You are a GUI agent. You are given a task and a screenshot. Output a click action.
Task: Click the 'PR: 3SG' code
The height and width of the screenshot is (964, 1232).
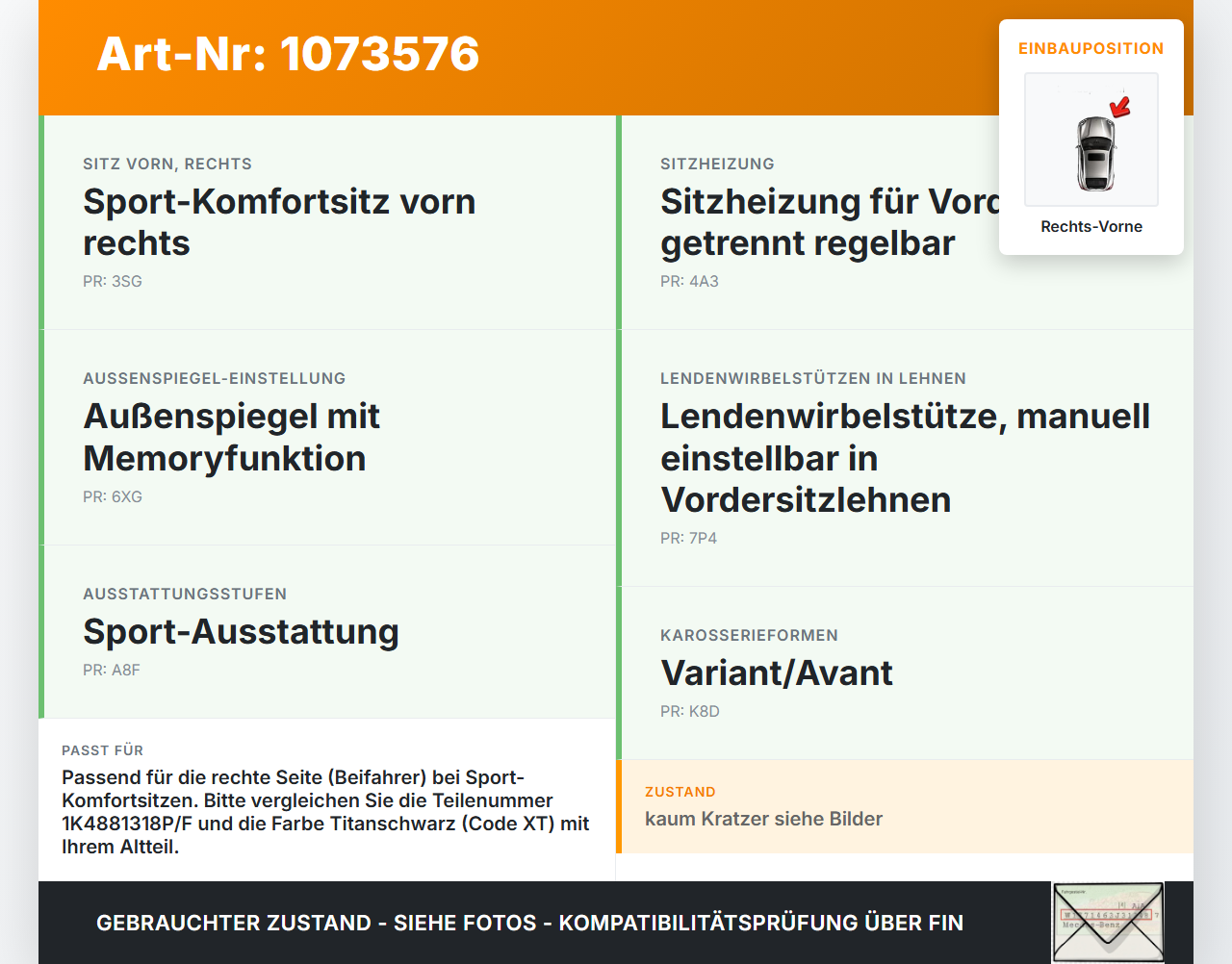point(113,282)
